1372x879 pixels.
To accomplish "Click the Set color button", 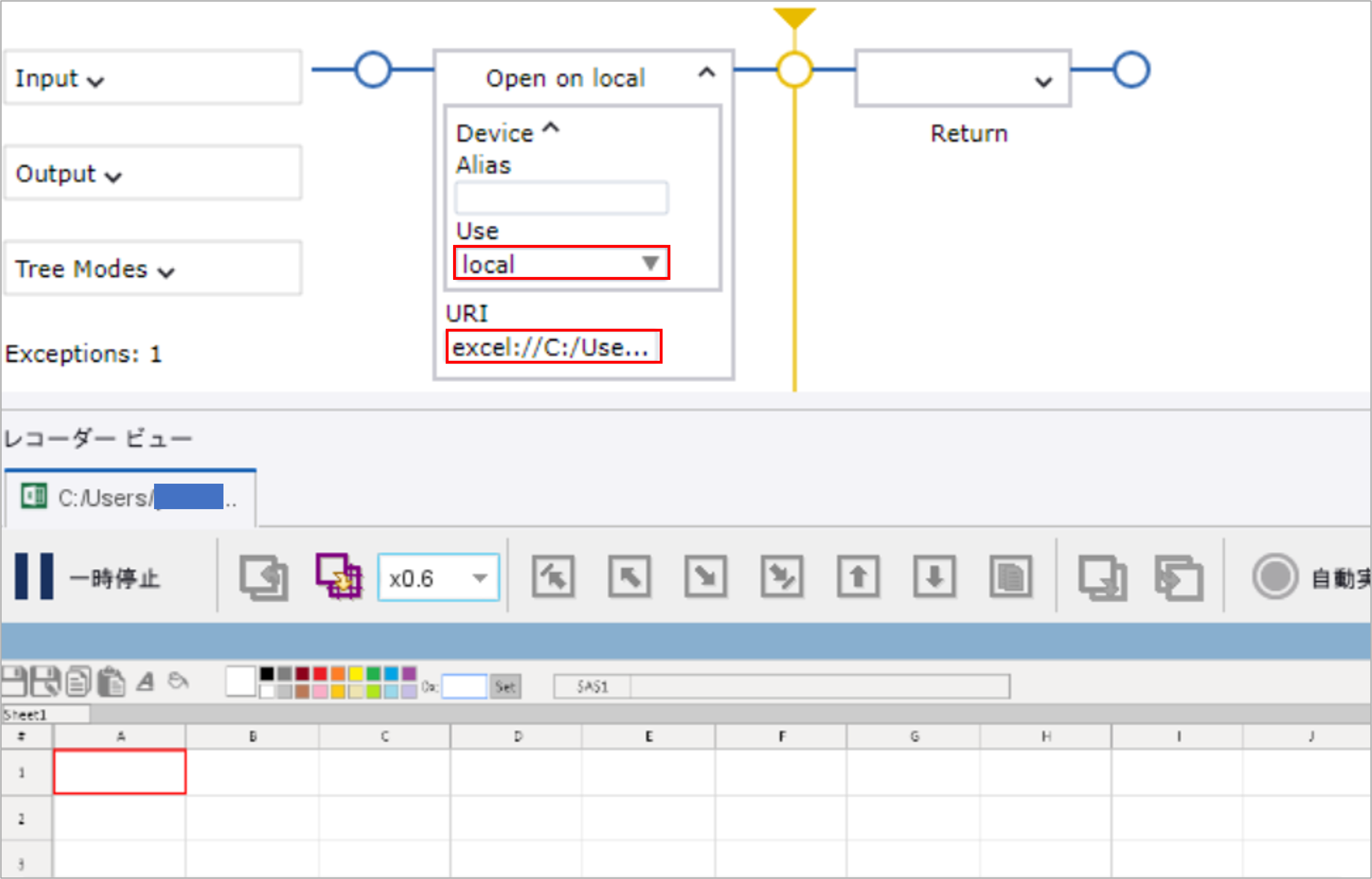I will tap(505, 686).
